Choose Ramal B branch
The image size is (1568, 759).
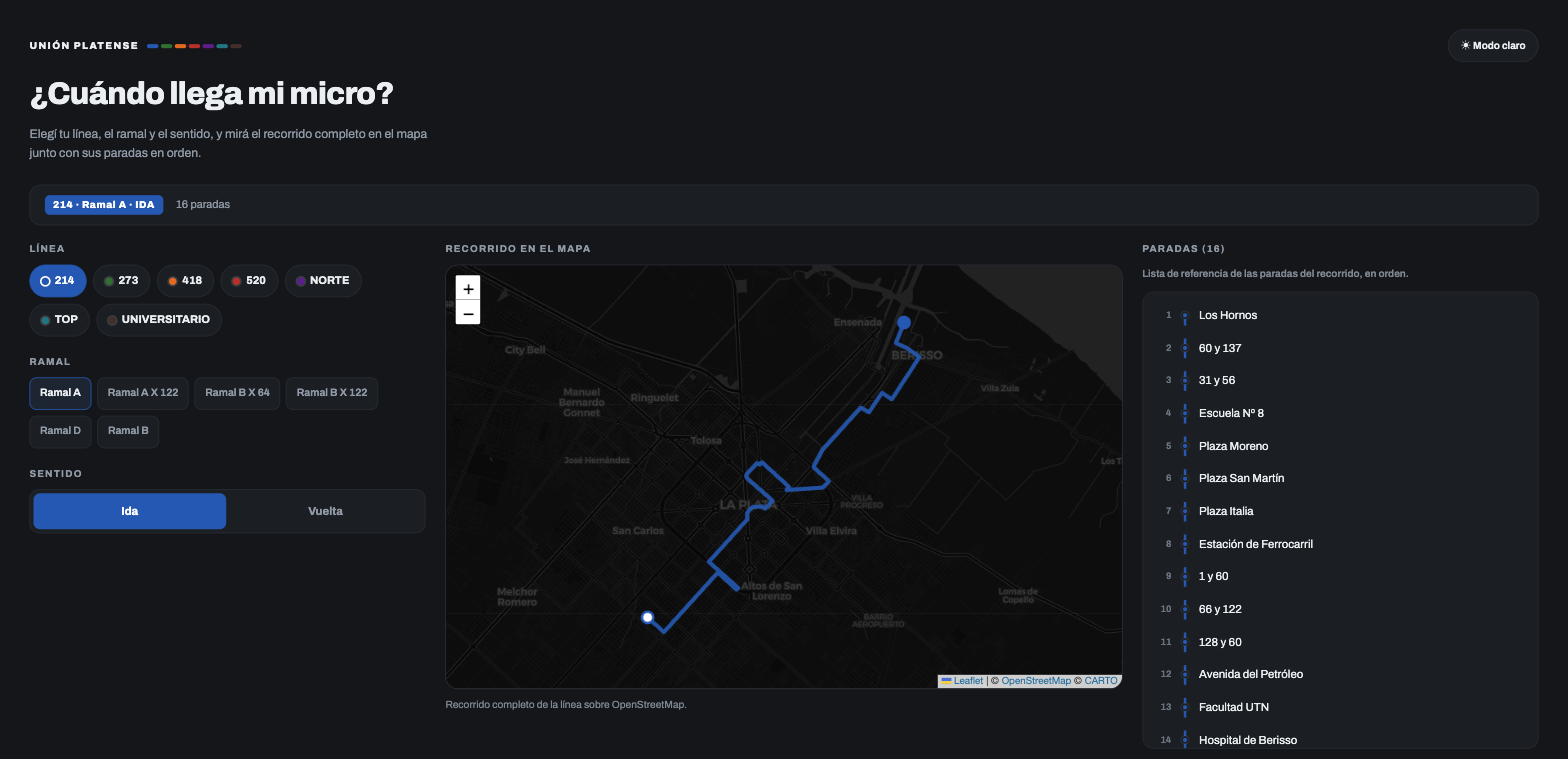(x=128, y=431)
